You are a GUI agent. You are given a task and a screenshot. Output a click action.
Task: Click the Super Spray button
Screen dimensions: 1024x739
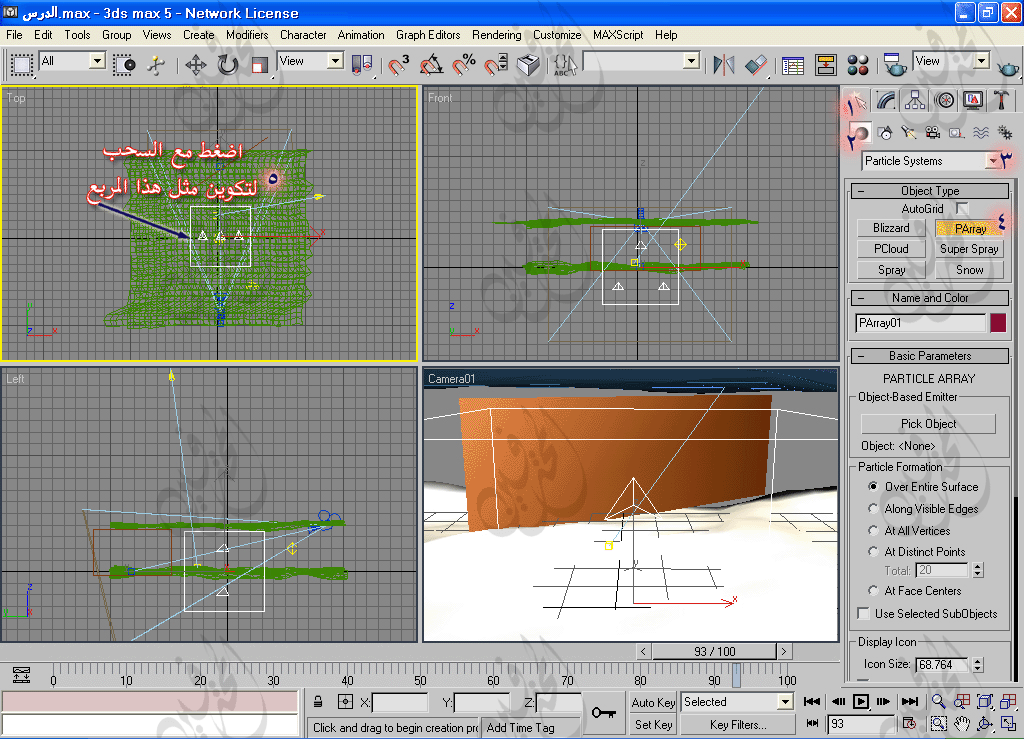tap(969, 249)
